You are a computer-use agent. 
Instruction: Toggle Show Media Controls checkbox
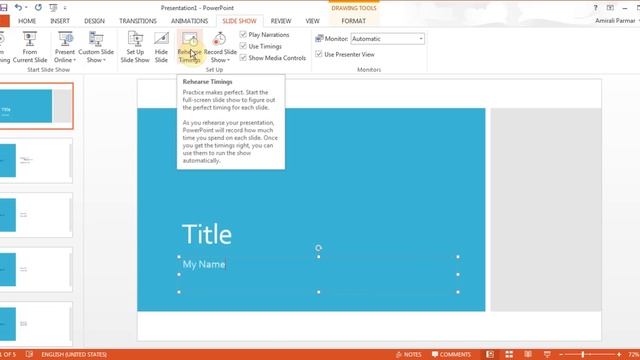coord(243,58)
